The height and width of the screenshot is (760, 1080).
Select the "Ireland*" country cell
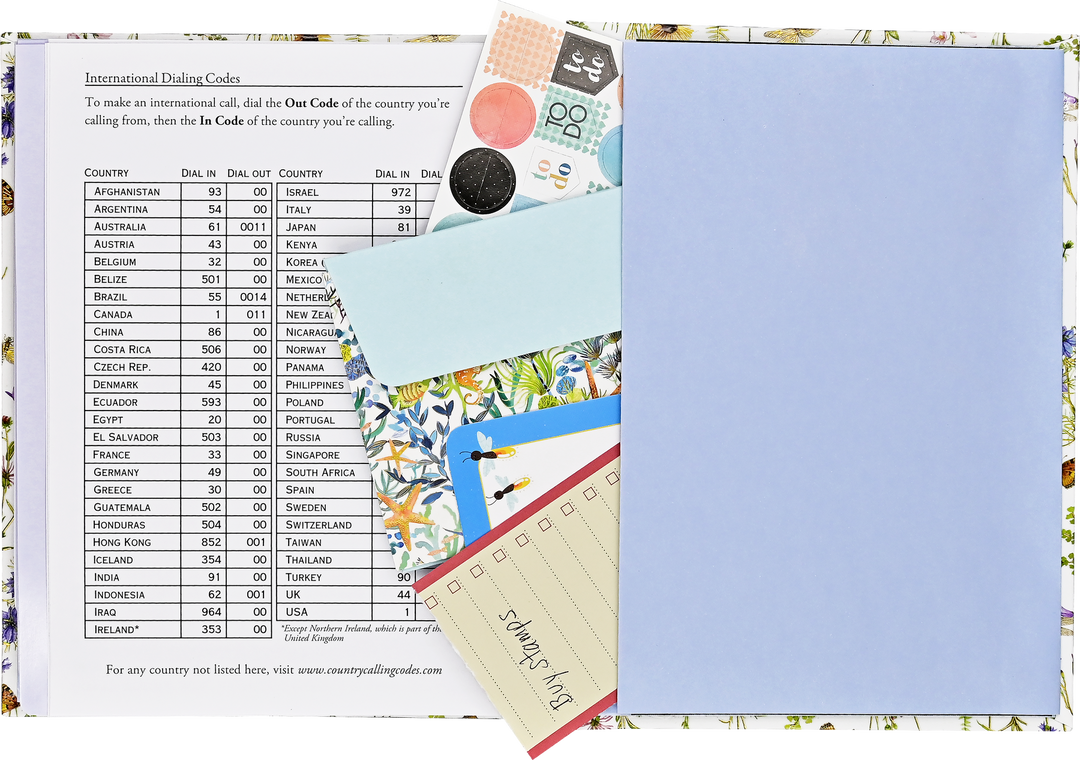click(x=133, y=630)
